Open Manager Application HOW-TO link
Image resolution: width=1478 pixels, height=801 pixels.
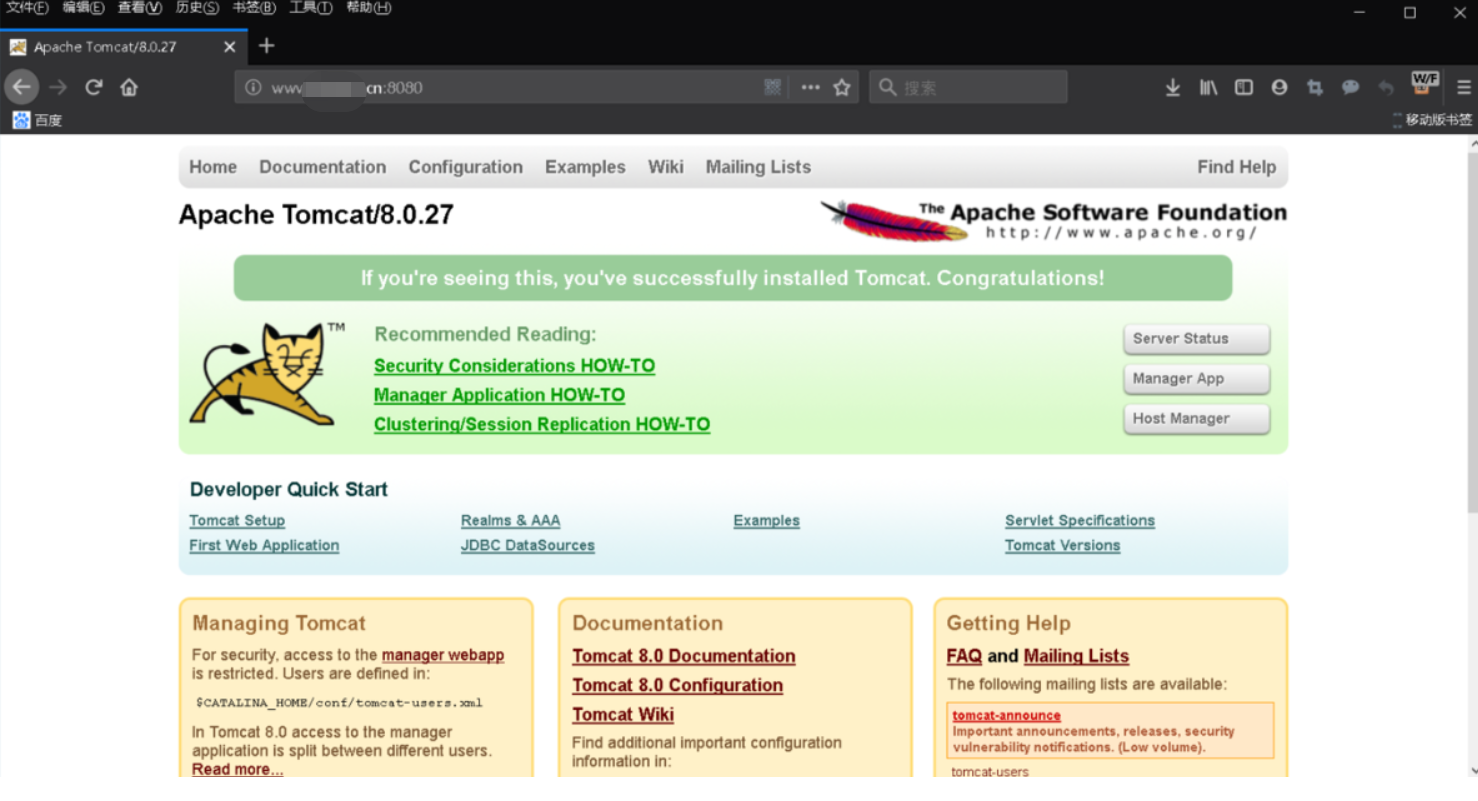coord(499,395)
